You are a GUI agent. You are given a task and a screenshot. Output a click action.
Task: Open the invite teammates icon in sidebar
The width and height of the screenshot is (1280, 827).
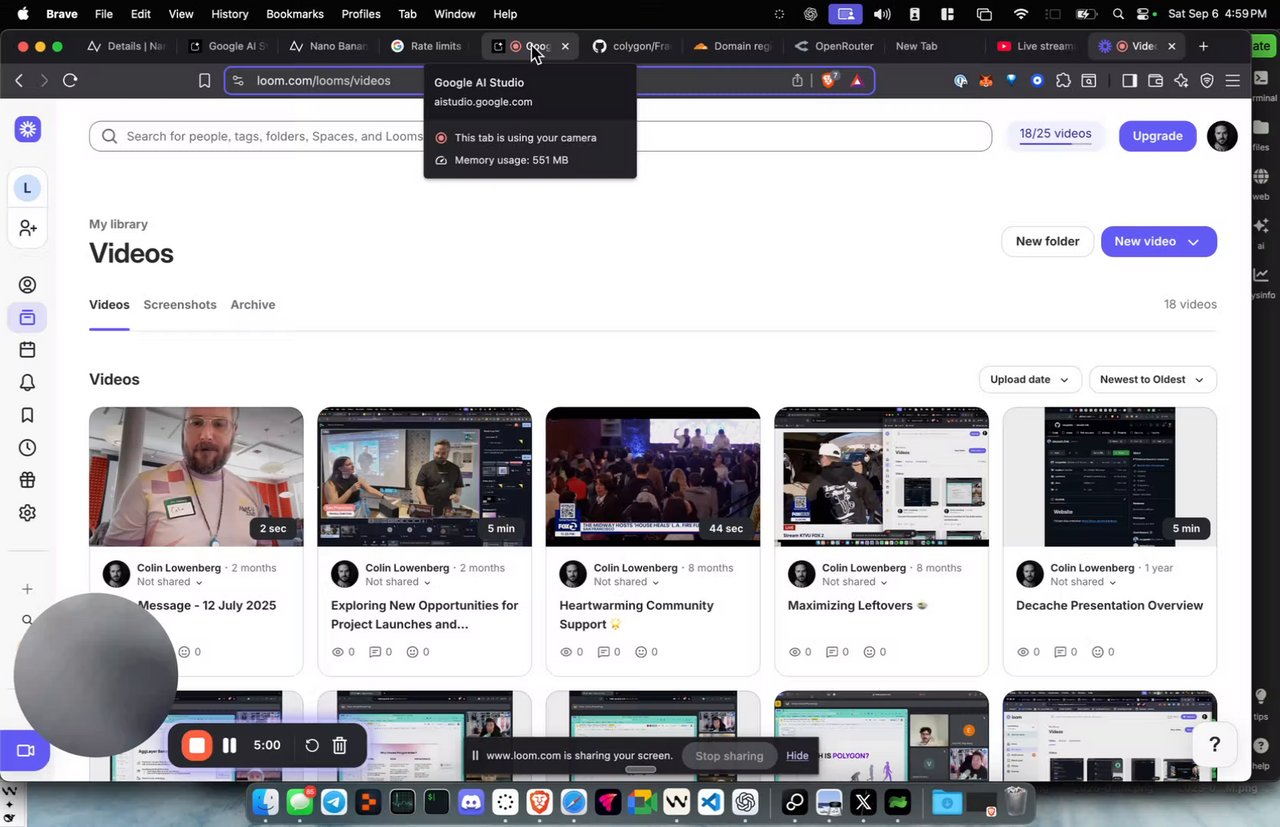tap(28, 229)
